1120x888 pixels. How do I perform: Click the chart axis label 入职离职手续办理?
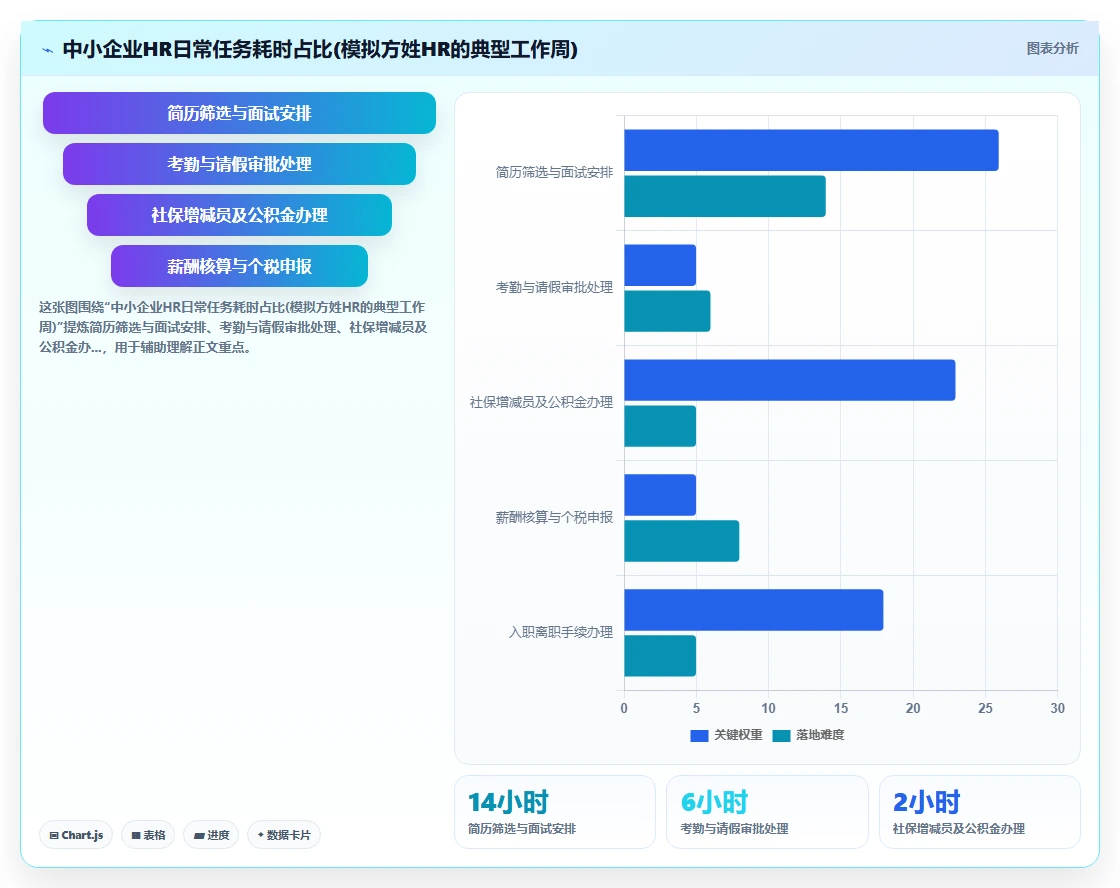pyautogui.click(x=561, y=632)
